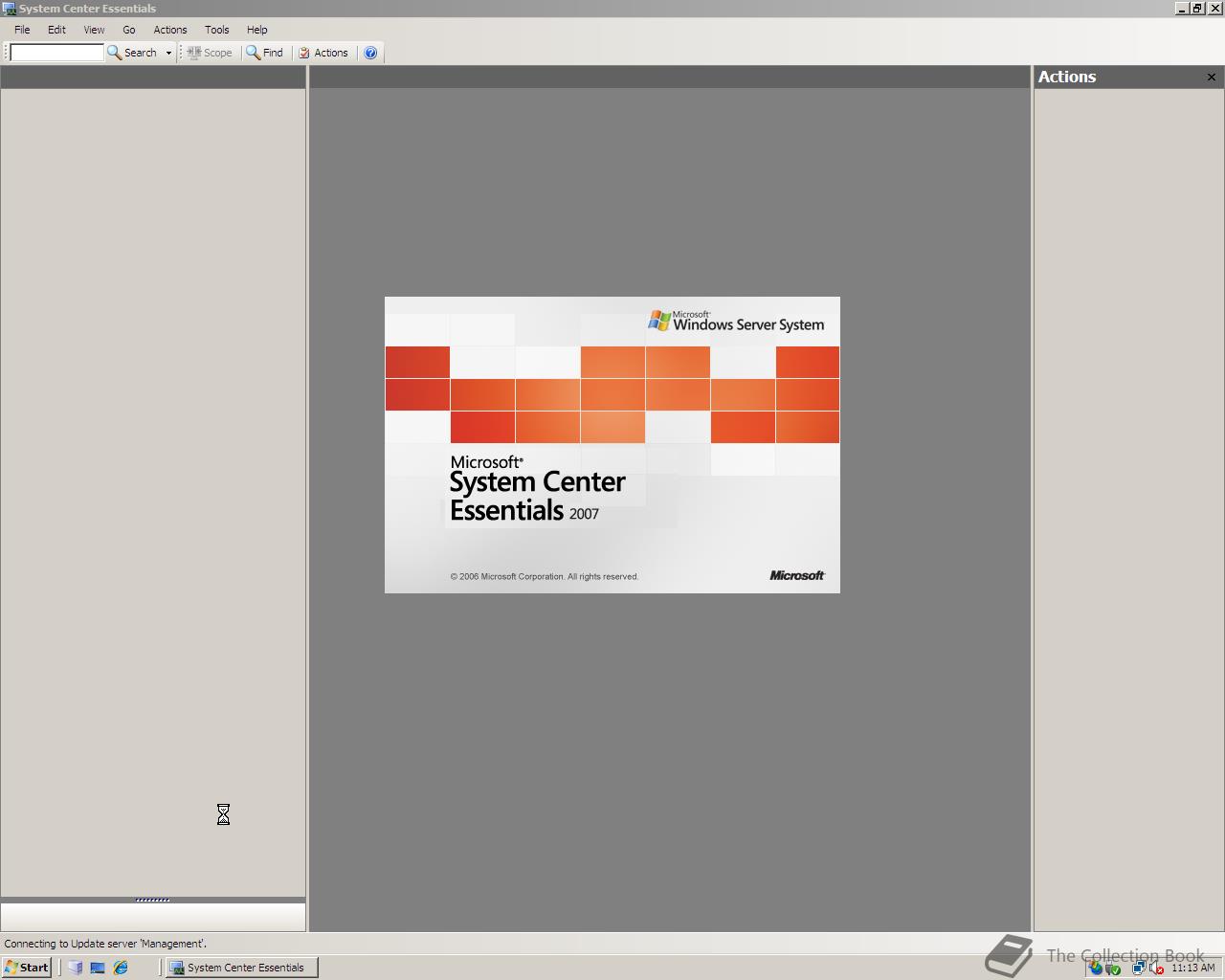
Task: Click the network connection tray icon
Action: coord(1139,968)
